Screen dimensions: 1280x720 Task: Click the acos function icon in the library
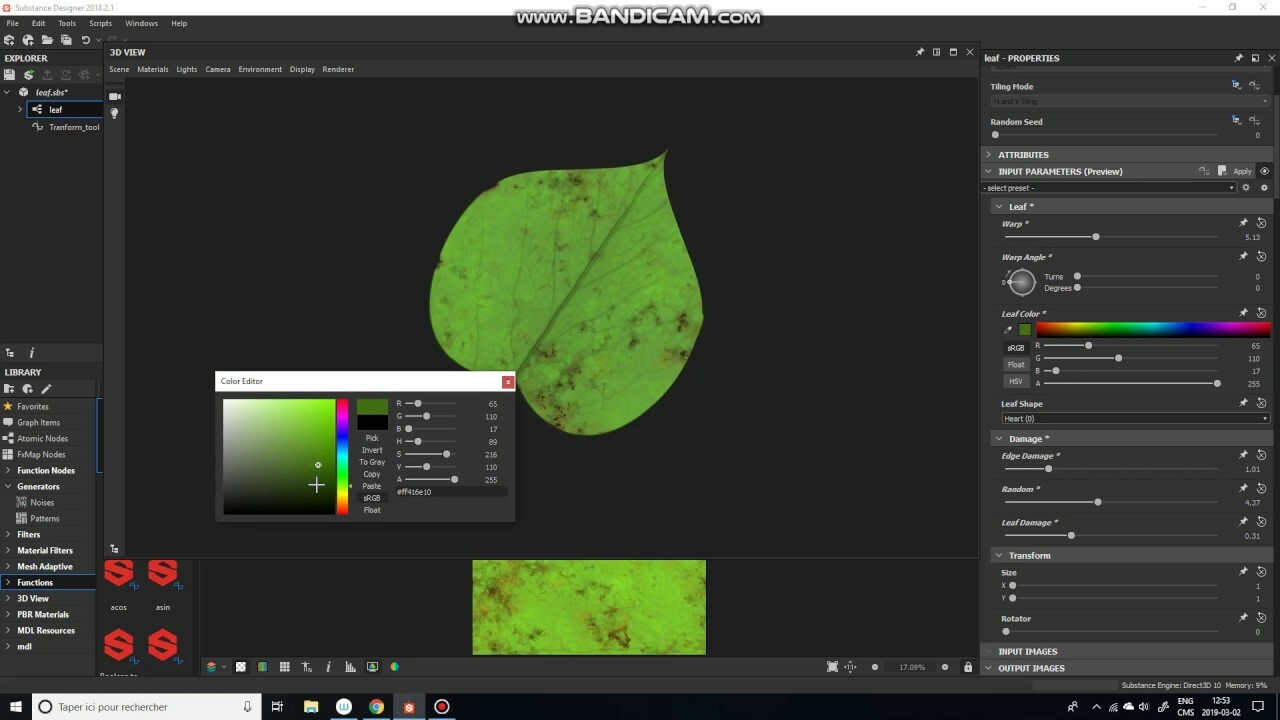118,574
